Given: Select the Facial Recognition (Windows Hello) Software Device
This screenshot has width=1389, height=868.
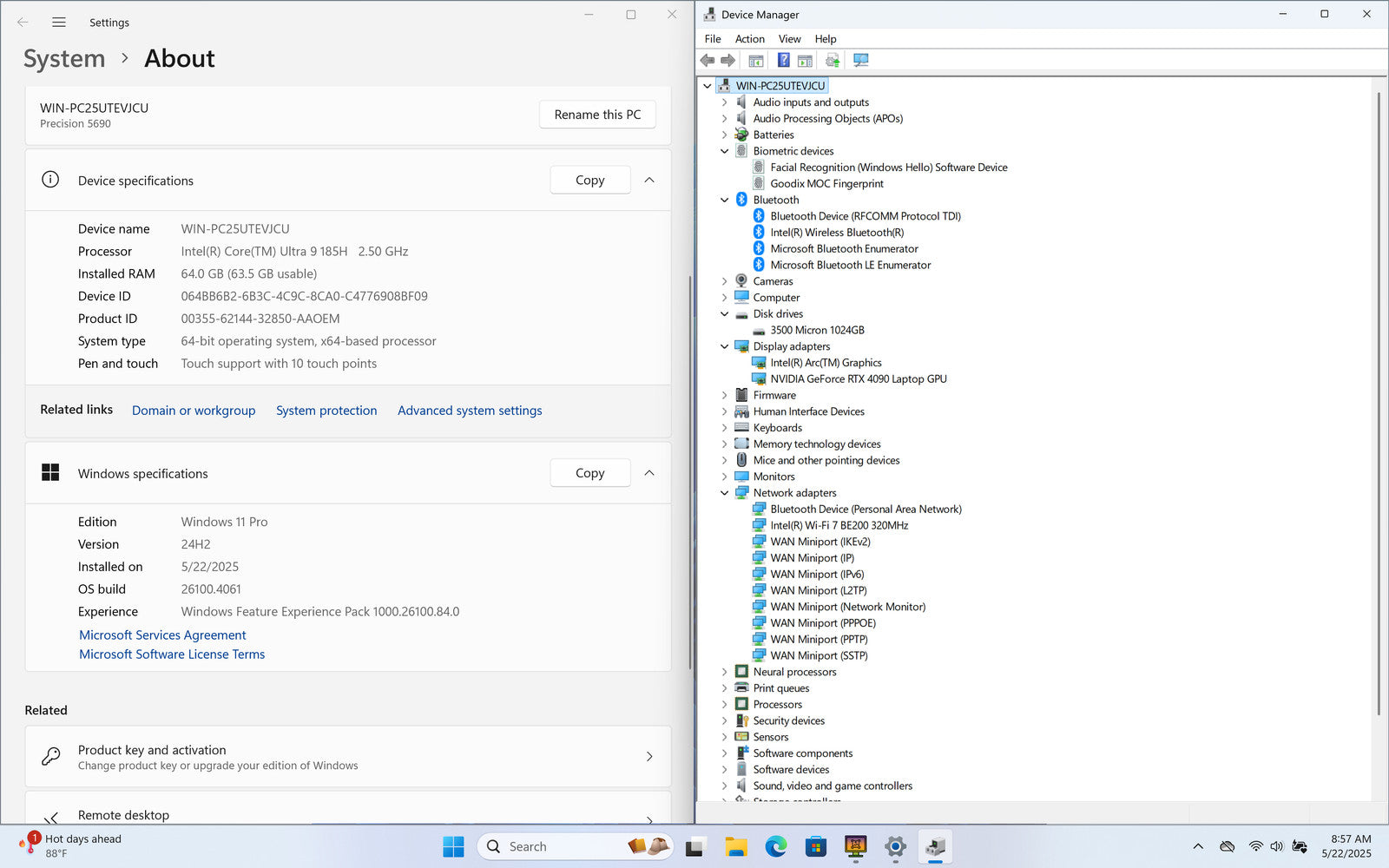Looking at the screenshot, I should coord(889,168).
